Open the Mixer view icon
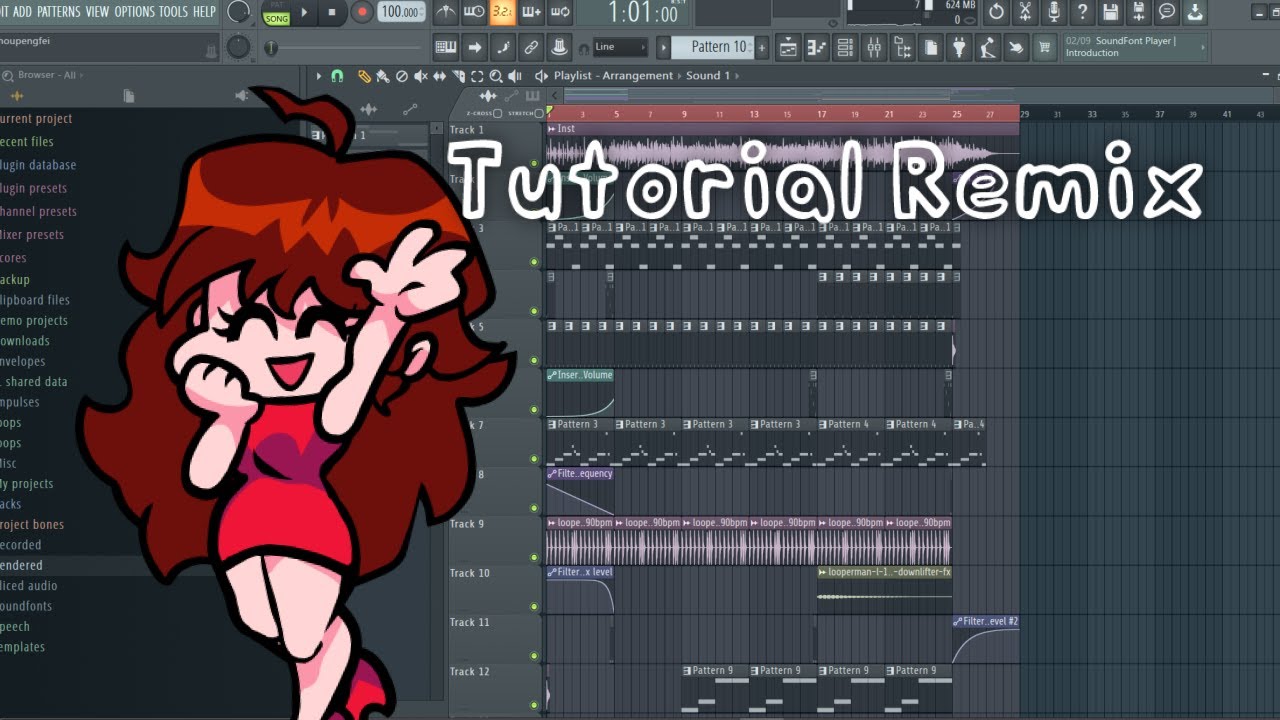1280x720 pixels. coord(874,47)
